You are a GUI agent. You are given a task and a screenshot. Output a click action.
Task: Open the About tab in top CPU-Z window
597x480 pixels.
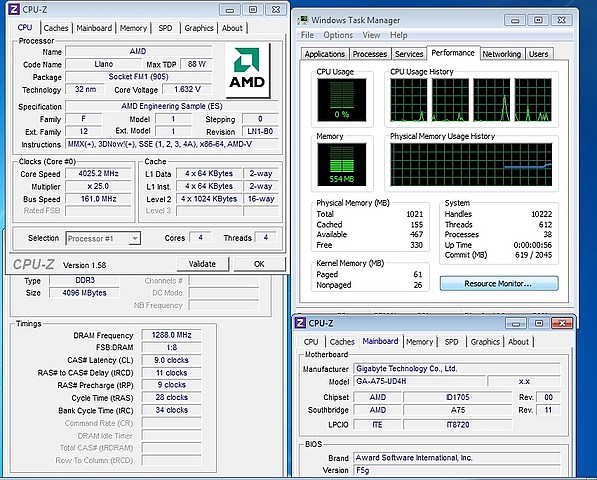[x=232, y=28]
